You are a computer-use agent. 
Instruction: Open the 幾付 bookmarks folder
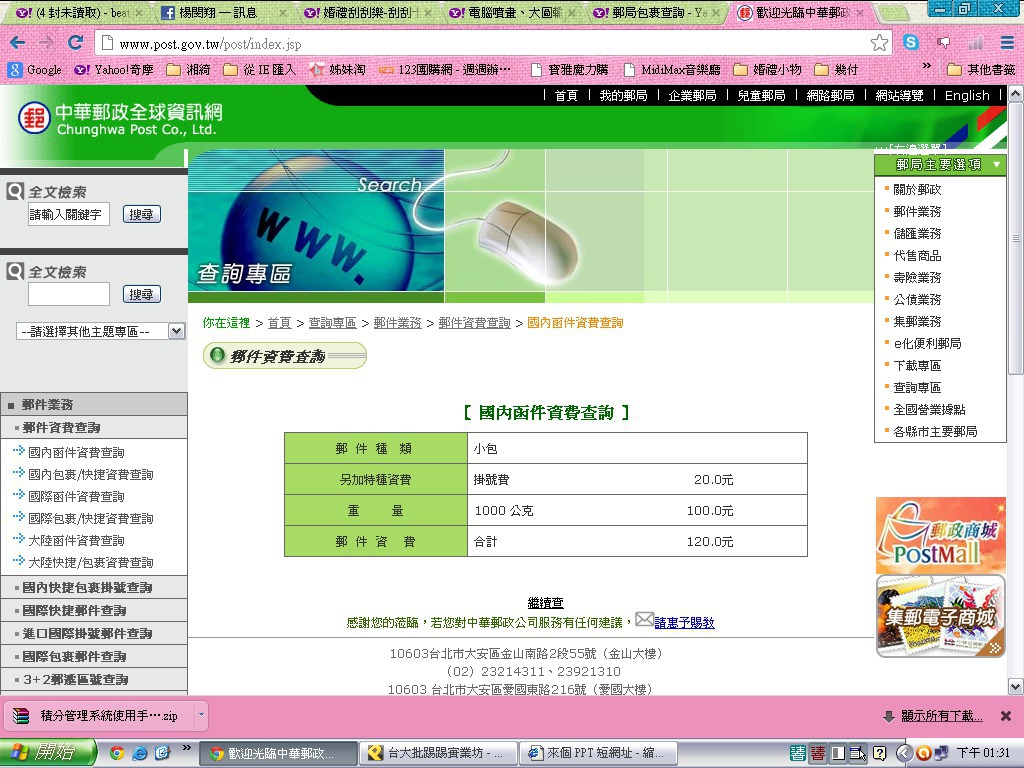pyautogui.click(x=837, y=69)
